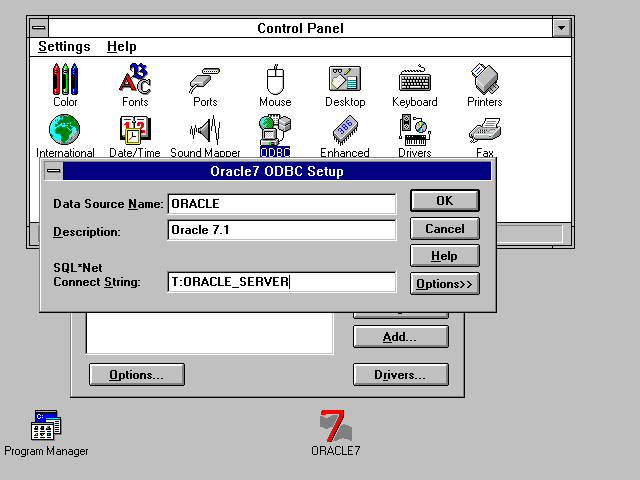Open the Printers icon

(x=484, y=80)
